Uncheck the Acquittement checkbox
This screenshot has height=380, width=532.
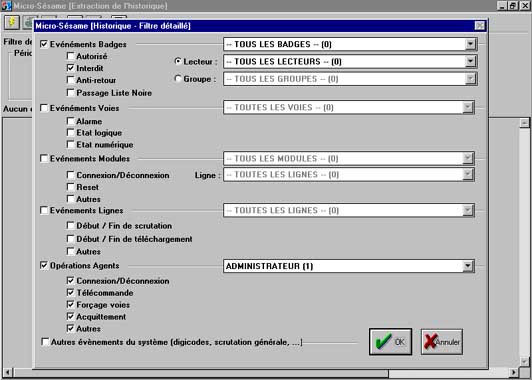click(x=71, y=317)
